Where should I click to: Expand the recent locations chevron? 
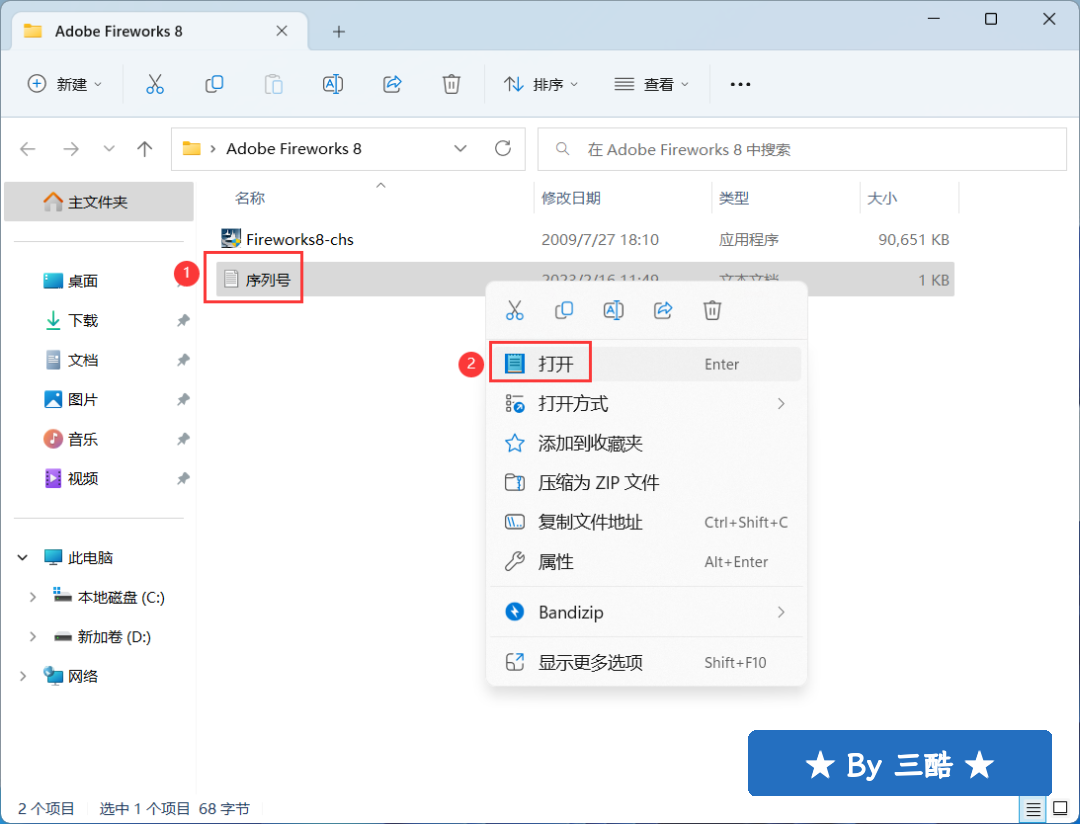click(109, 149)
